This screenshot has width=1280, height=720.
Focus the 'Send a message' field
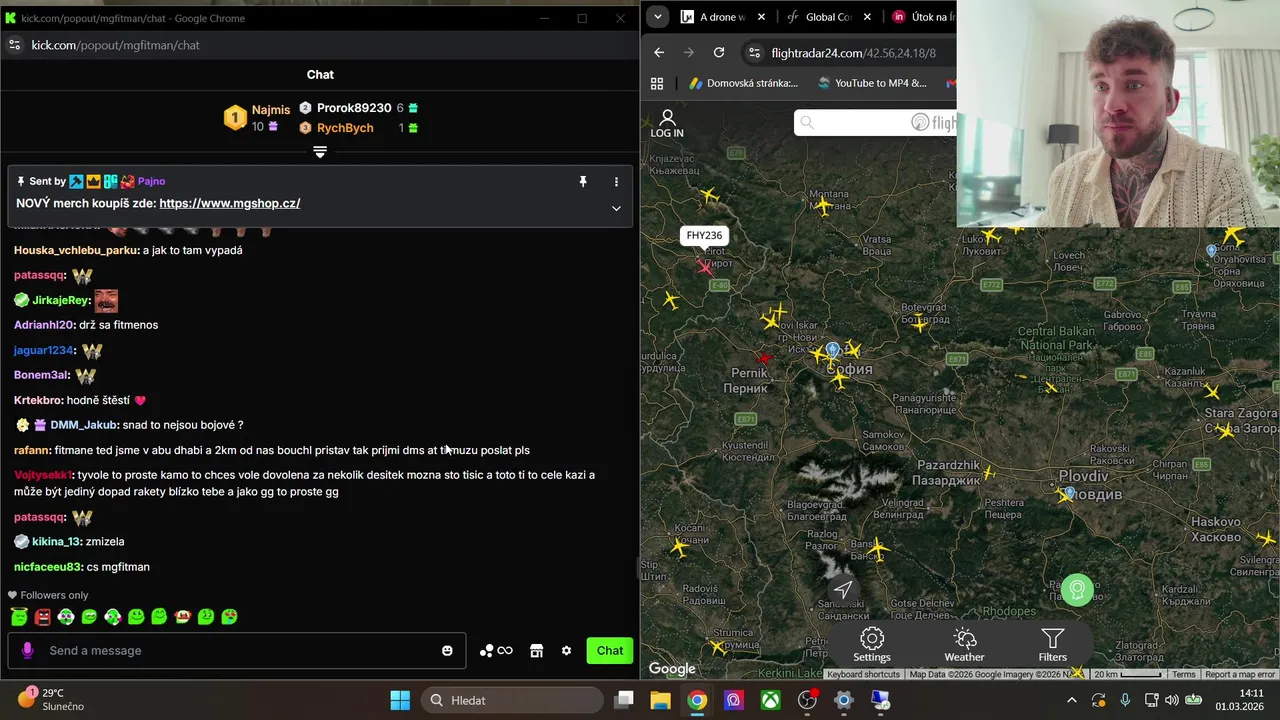[x=235, y=650]
